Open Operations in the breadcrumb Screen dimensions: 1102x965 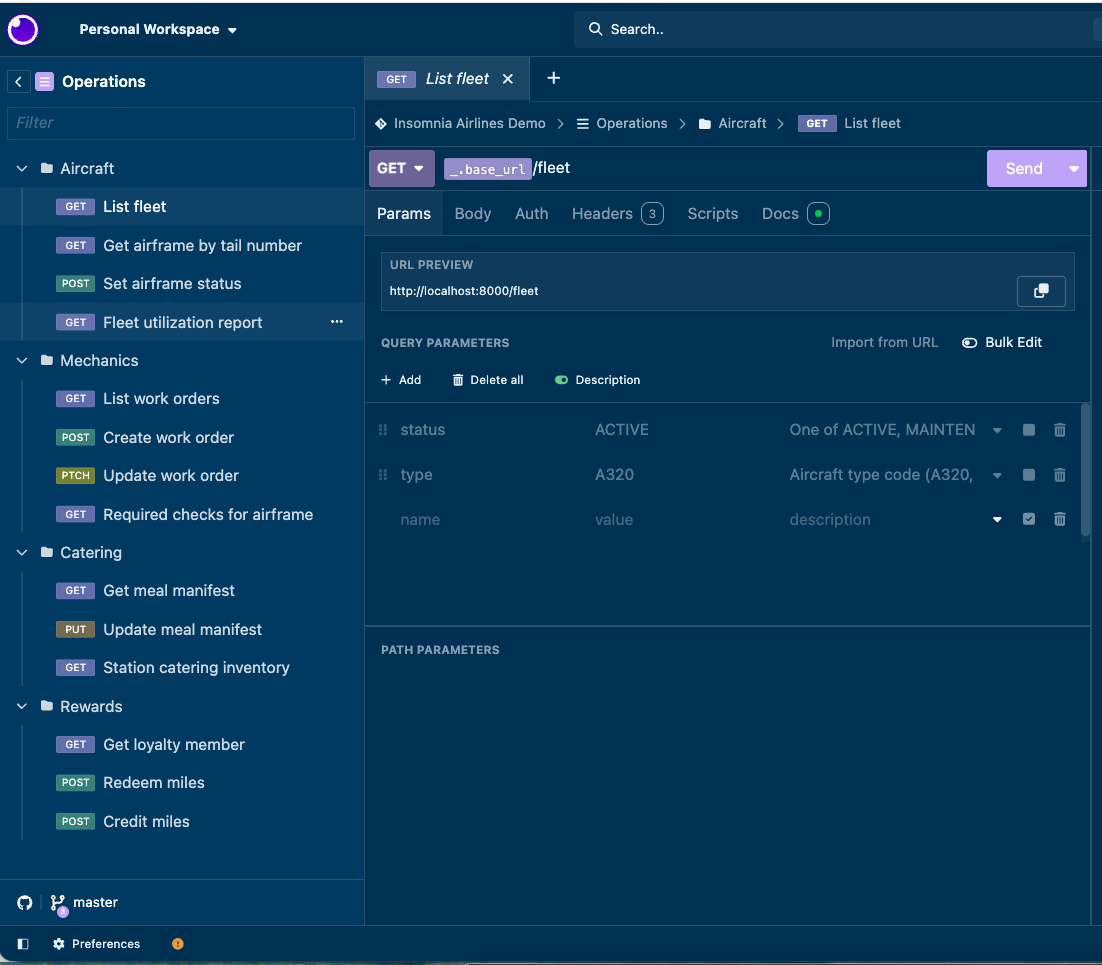[x=622, y=124]
